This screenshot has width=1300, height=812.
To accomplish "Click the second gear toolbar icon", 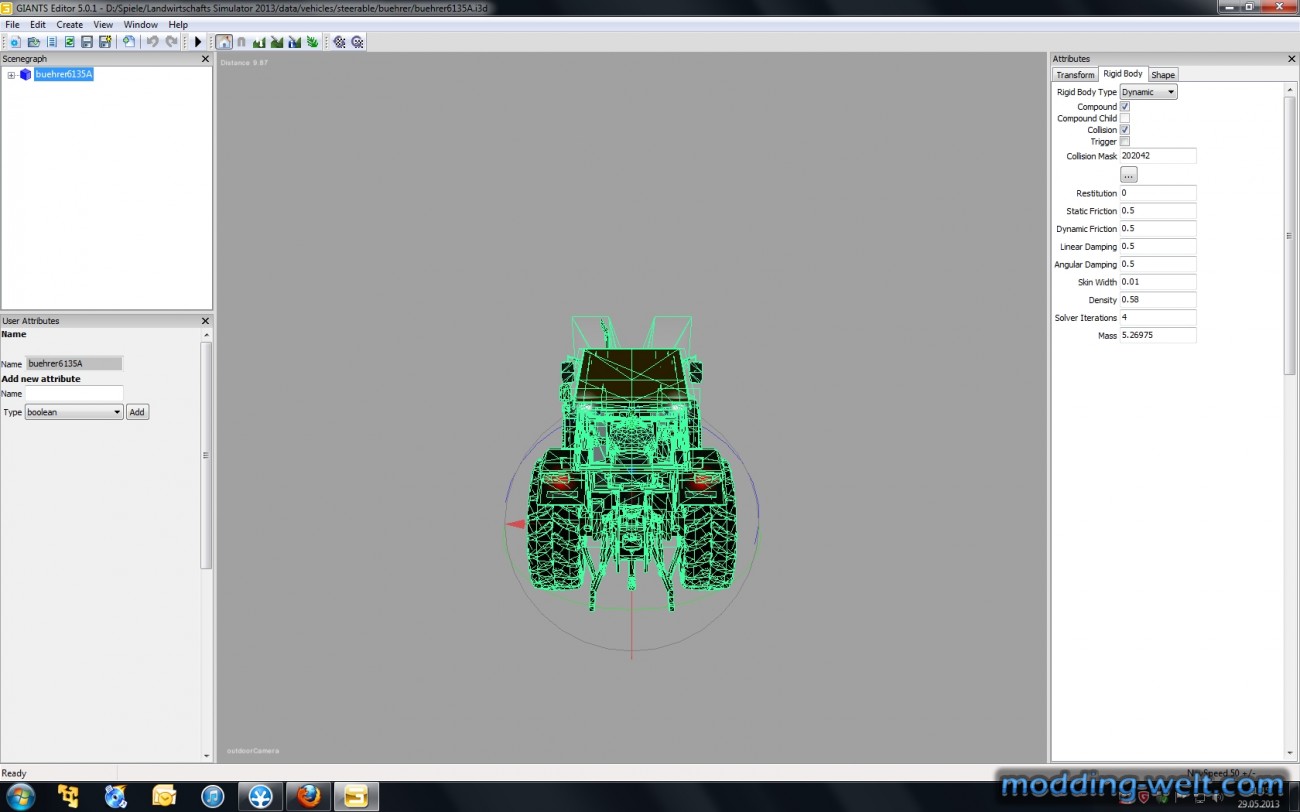I will coord(357,42).
